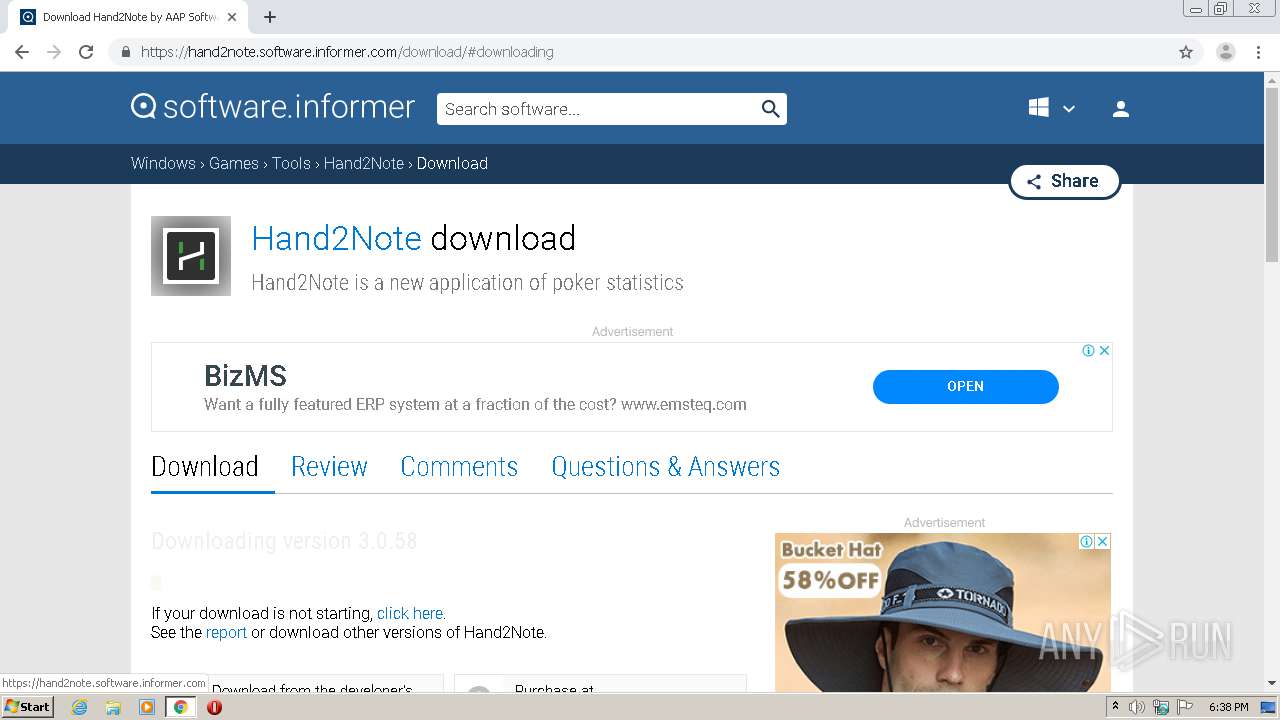Go to Games breadcrumb link
Image resolution: width=1280 pixels, height=720 pixels.
click(234, 163)
